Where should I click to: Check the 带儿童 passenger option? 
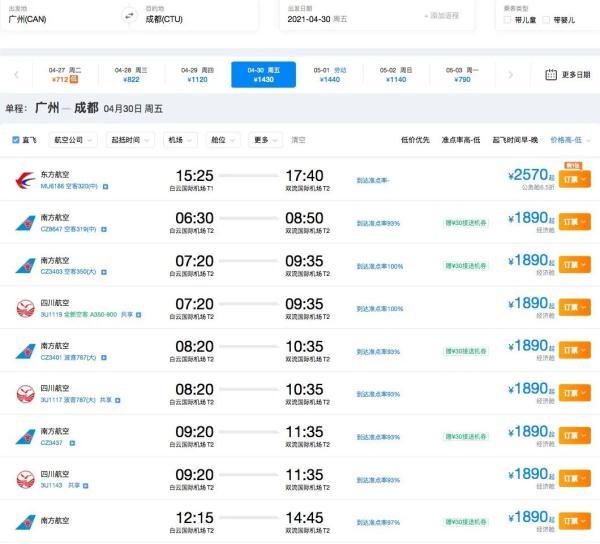click(x=510, y=19)
